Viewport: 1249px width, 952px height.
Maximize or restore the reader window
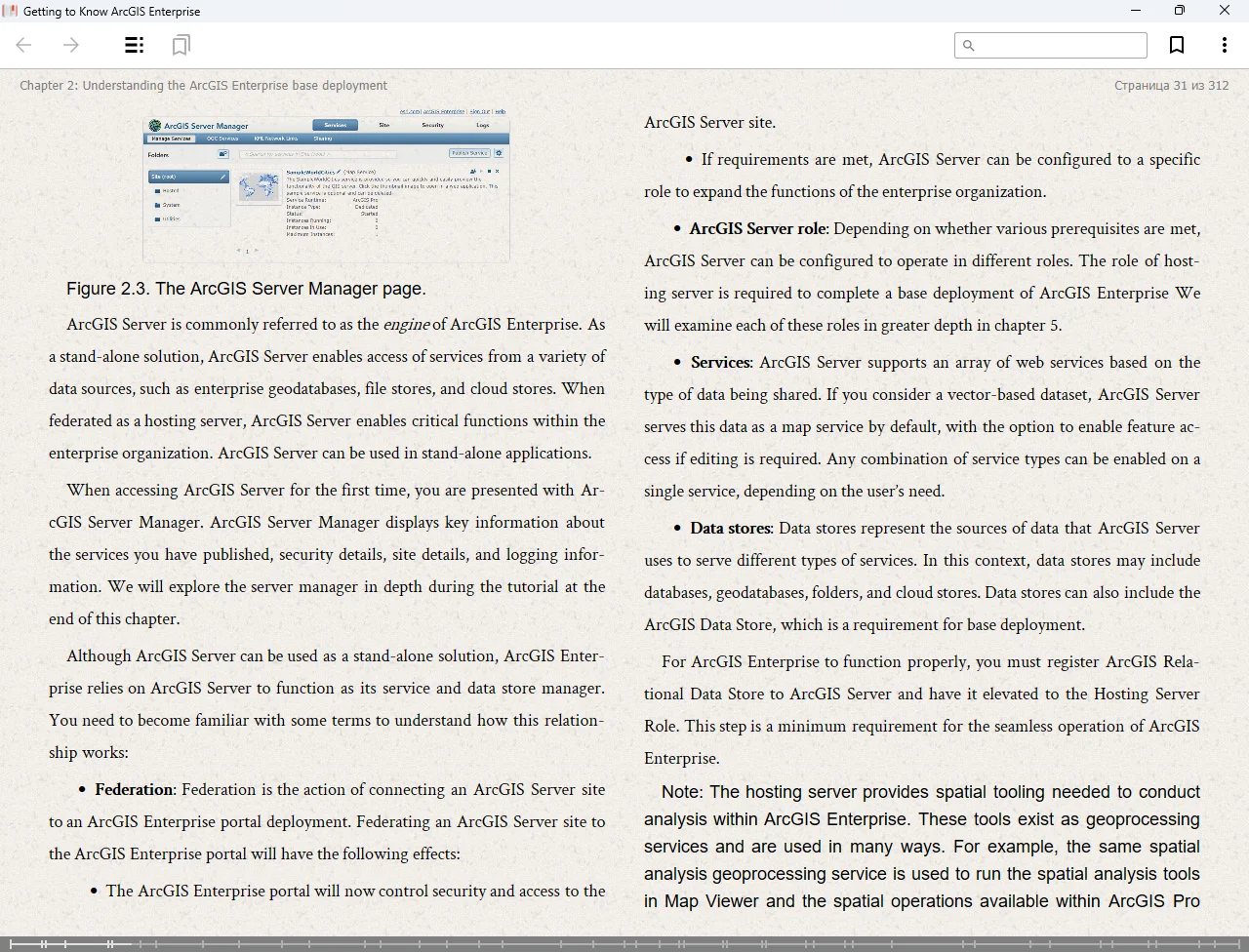[x=1179, y=11]
